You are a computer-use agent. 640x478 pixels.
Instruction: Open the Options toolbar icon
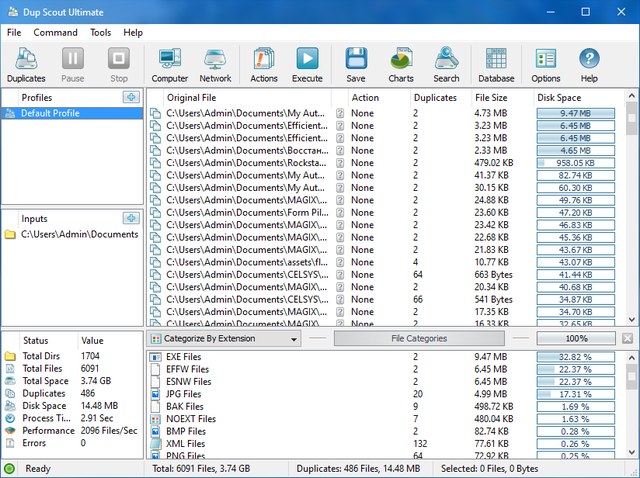[x=546, y=64]
